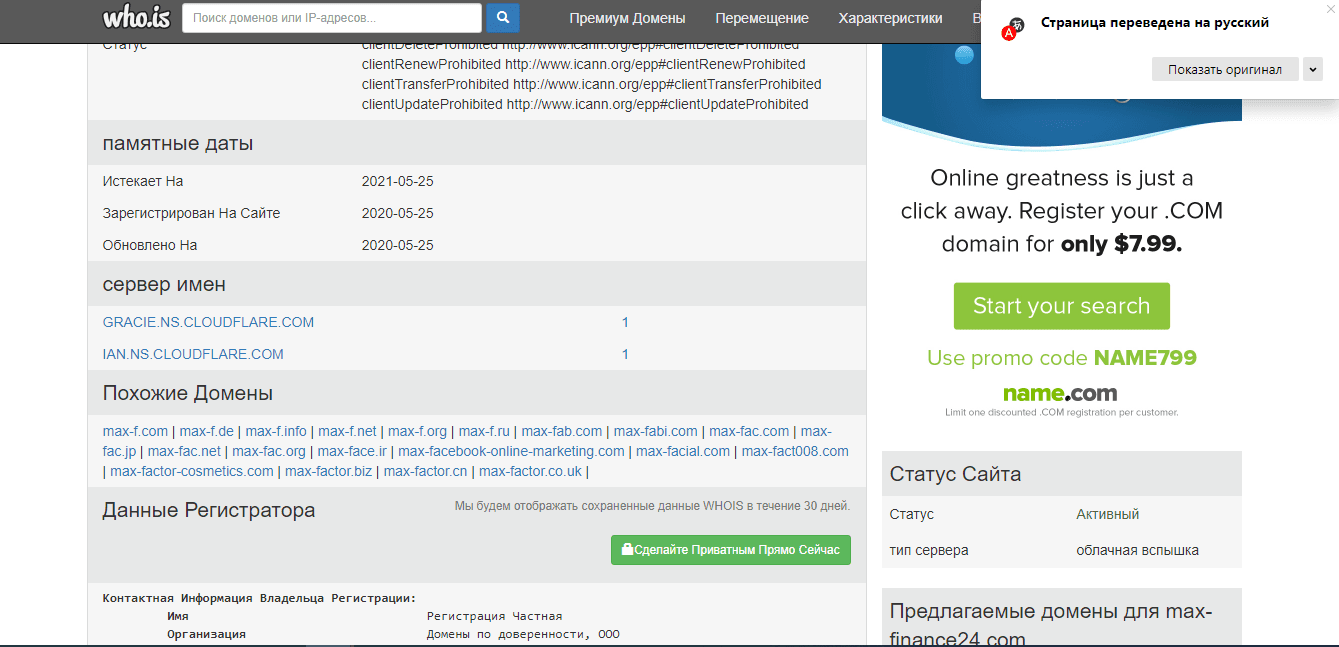
Task: Click the max-factor.co.uk domain link
Action: tap(530, 471)
